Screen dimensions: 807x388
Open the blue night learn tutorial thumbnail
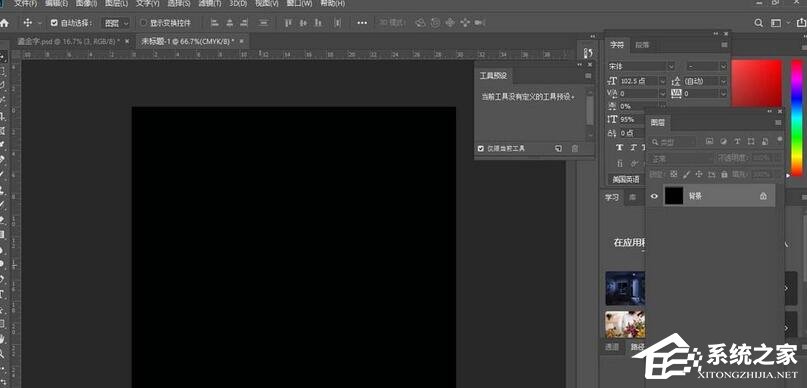click(625, 289)
